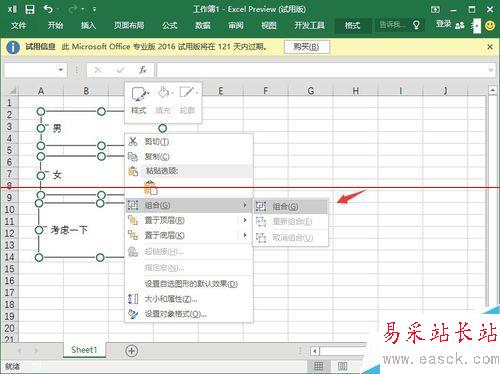Click the Excel application icon
The image size is (500, 374).
click(12, 9)
